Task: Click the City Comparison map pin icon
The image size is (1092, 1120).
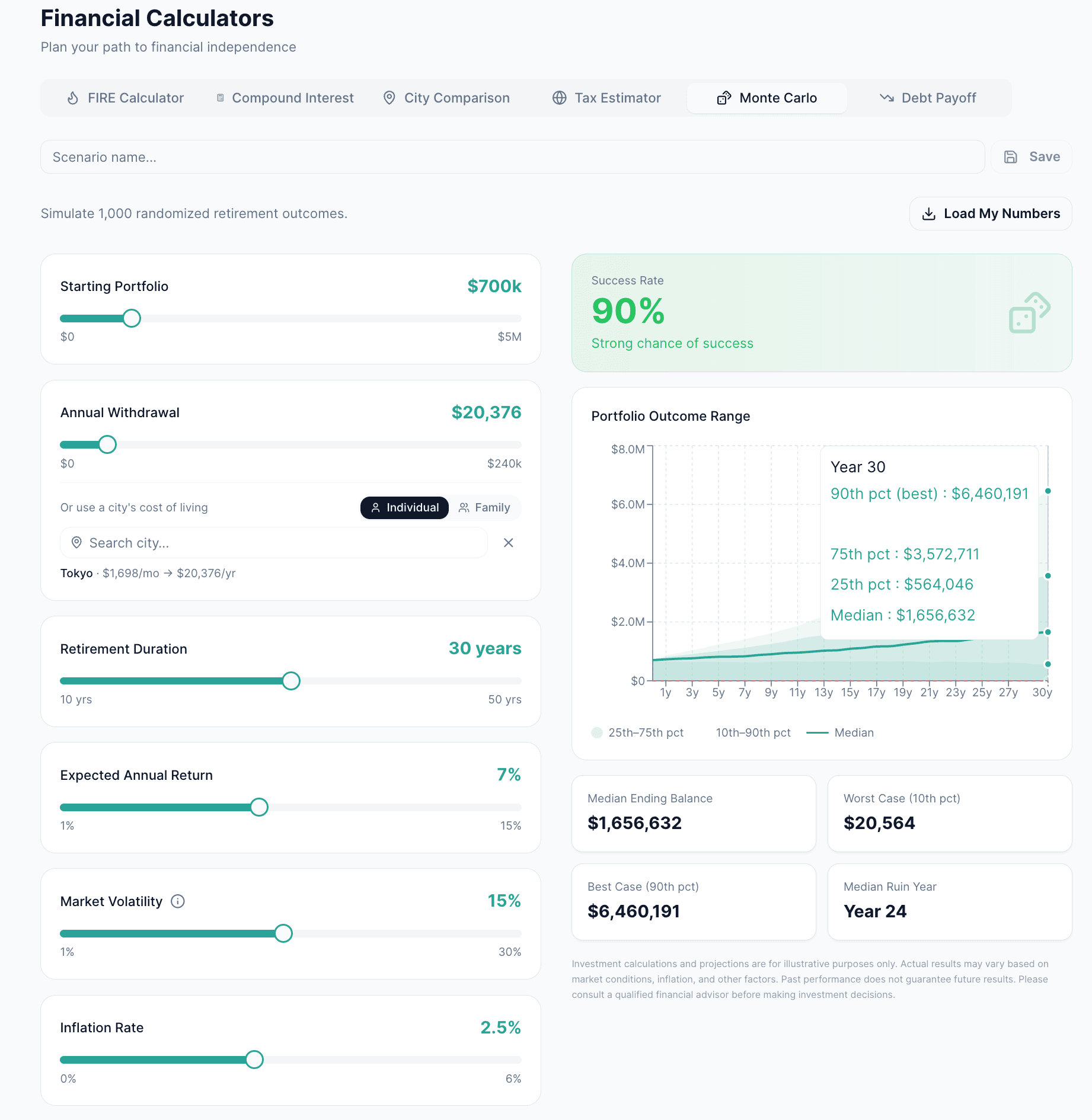Action: coord(389,97)
